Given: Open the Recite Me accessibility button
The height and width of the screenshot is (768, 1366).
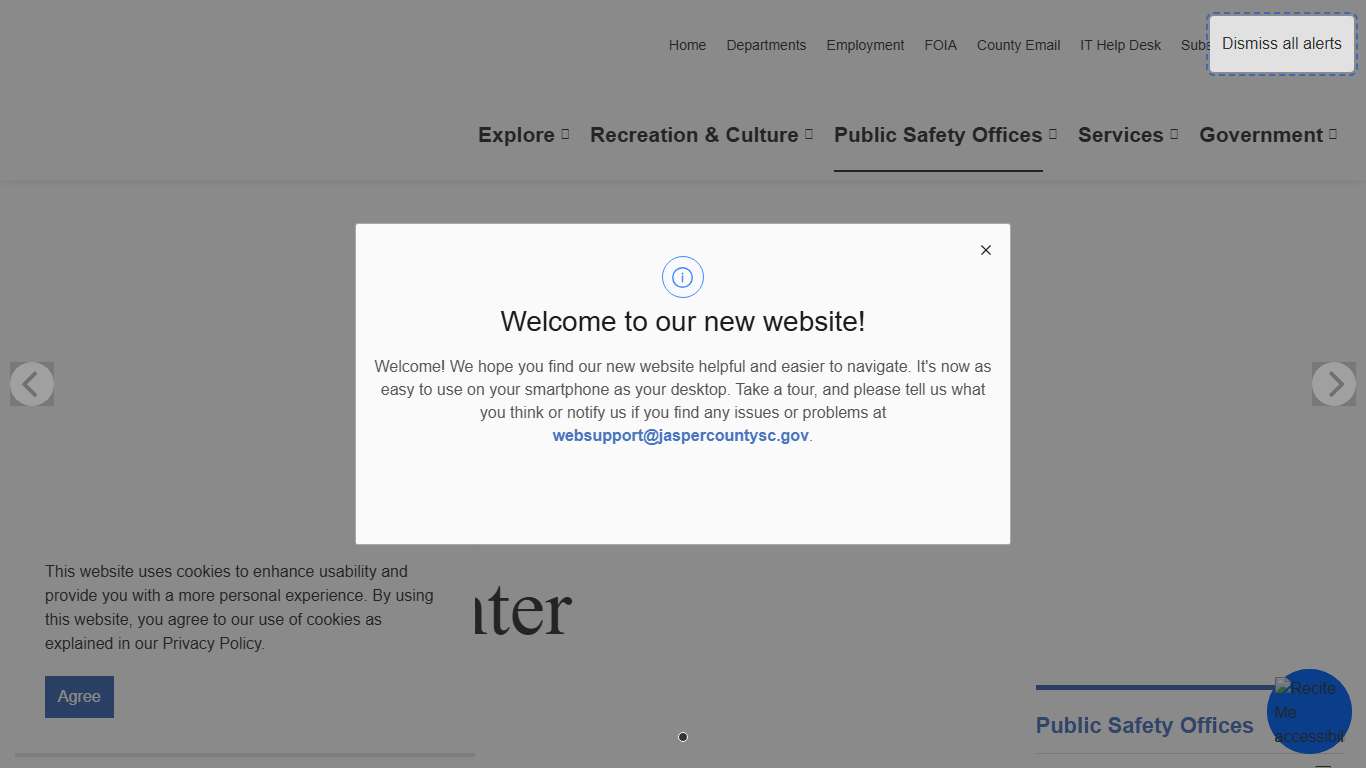Looking at the screenshot, I should 1308,711.
